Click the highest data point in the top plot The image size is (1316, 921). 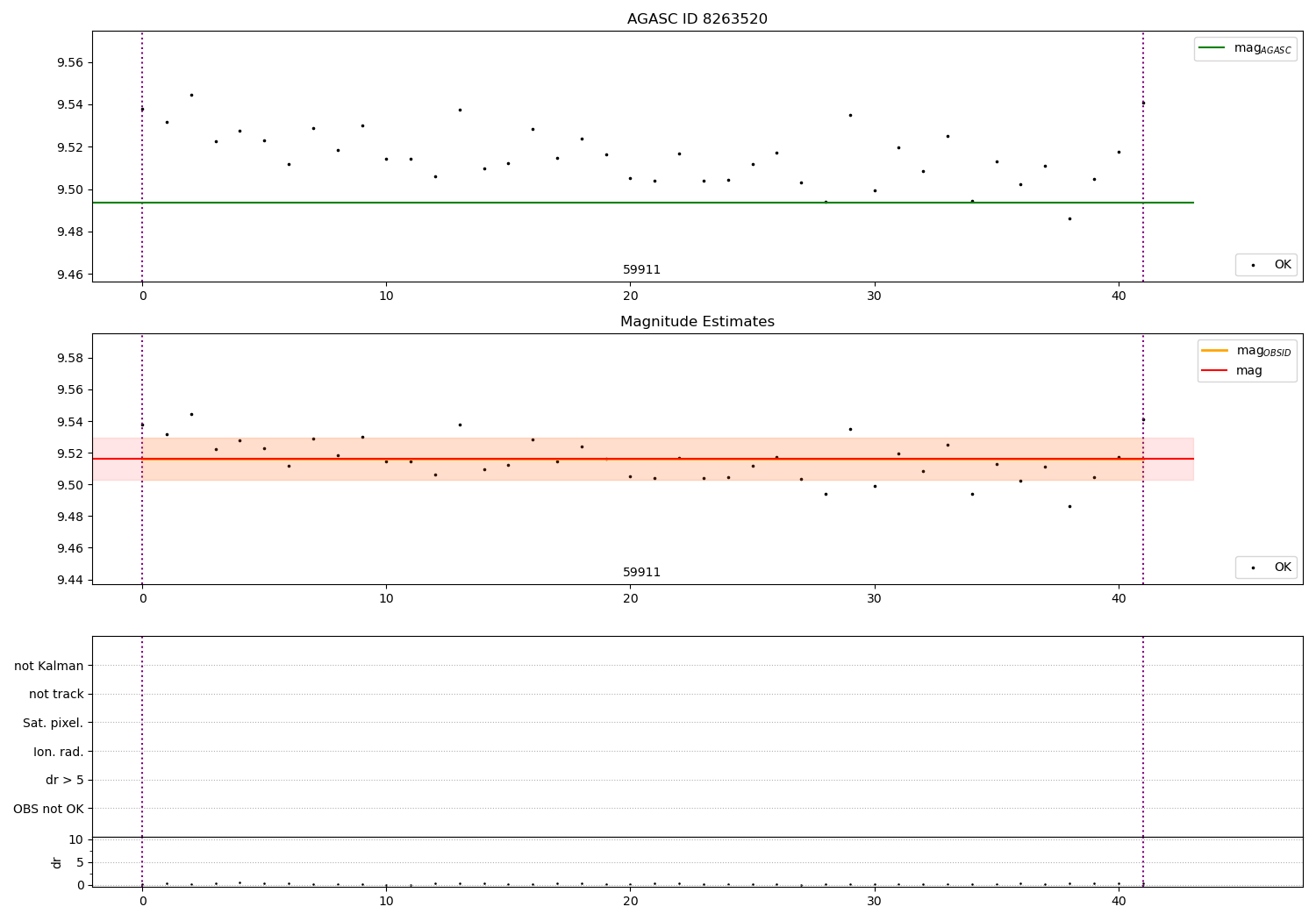(191, 95)
